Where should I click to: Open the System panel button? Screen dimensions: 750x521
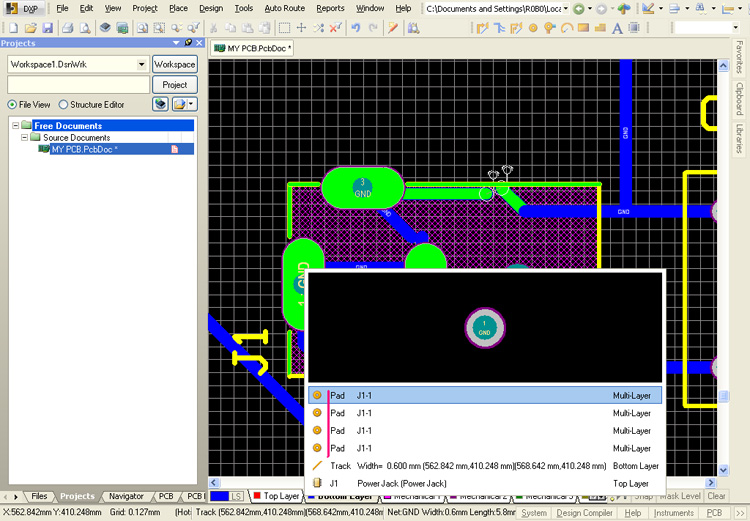click(534, 512)
